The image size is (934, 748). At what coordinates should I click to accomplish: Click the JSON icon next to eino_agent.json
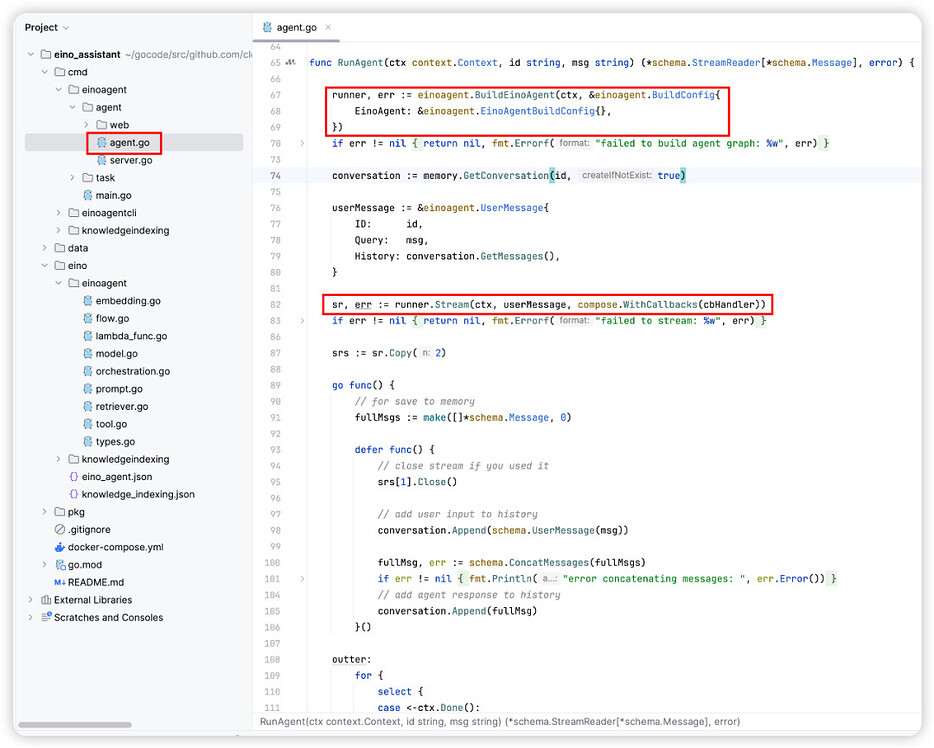pos(73,477)
